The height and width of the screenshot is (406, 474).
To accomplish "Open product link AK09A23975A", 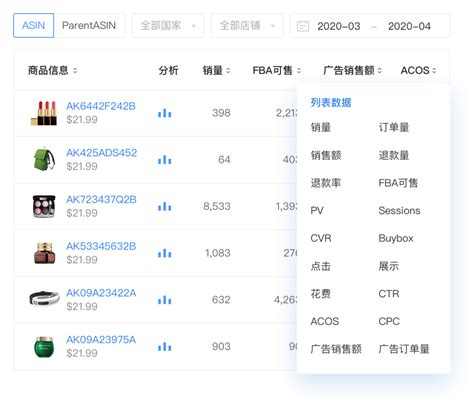I will click(101, 339).
